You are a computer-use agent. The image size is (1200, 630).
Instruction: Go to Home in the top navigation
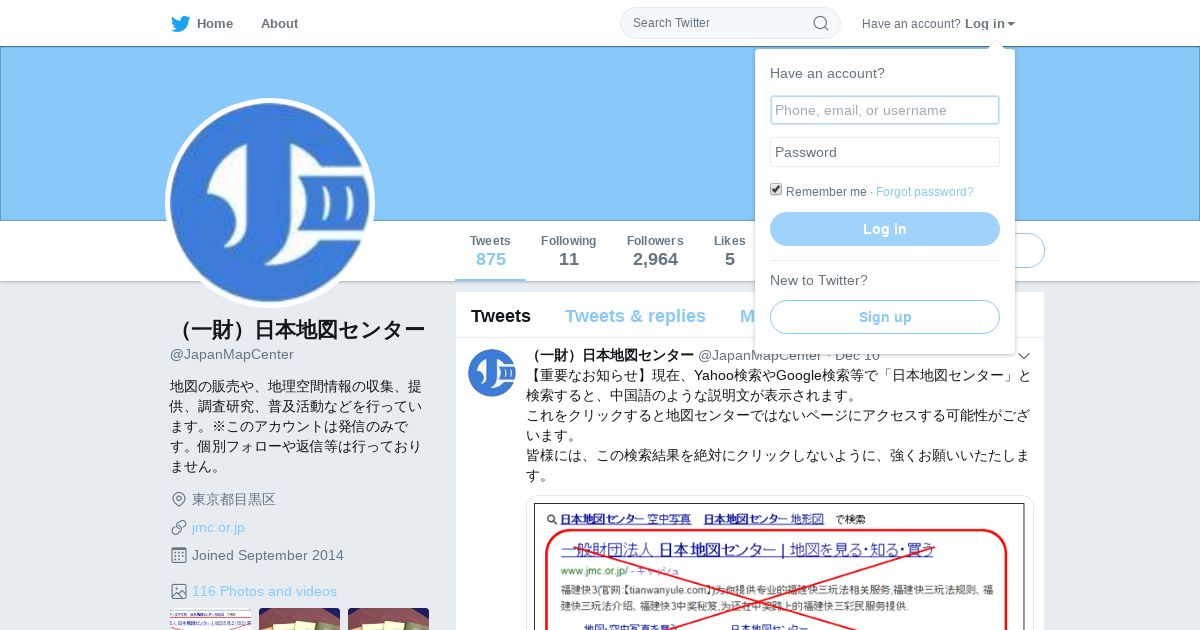215,23
